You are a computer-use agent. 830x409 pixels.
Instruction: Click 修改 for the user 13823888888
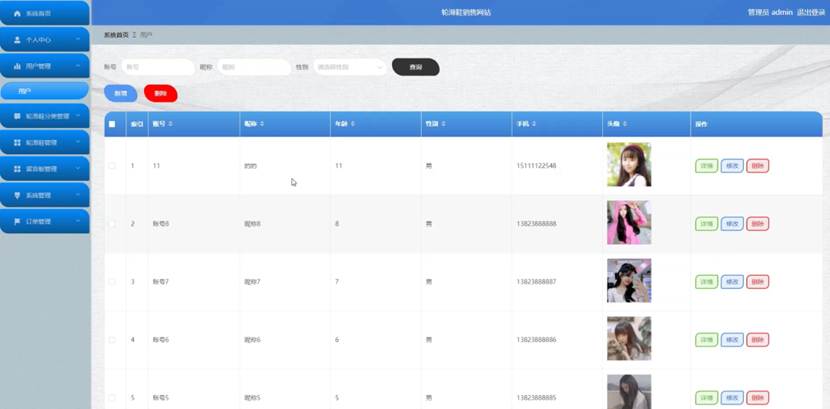click(732, 224)
